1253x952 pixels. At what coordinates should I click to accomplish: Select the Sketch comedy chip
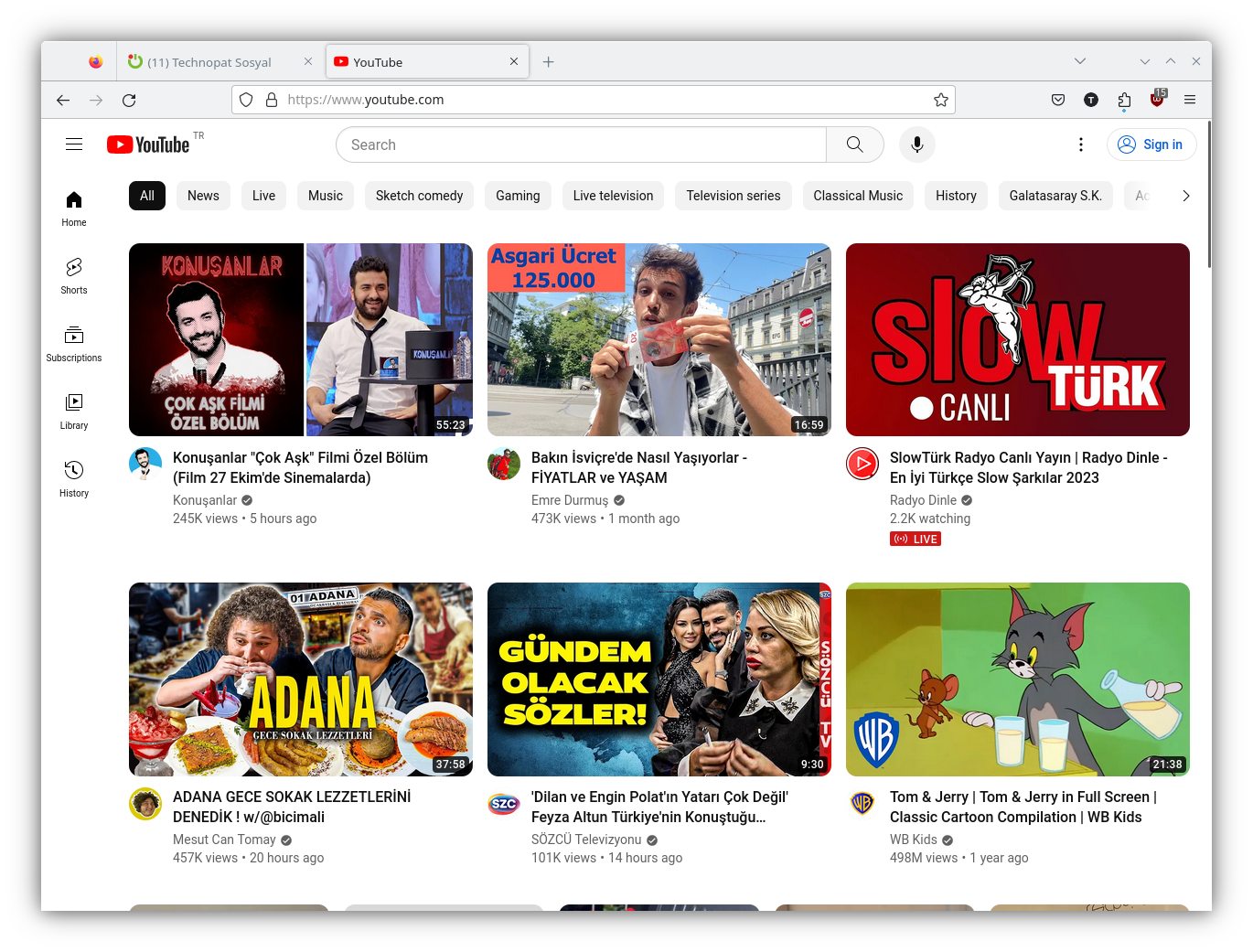(419, 196)
